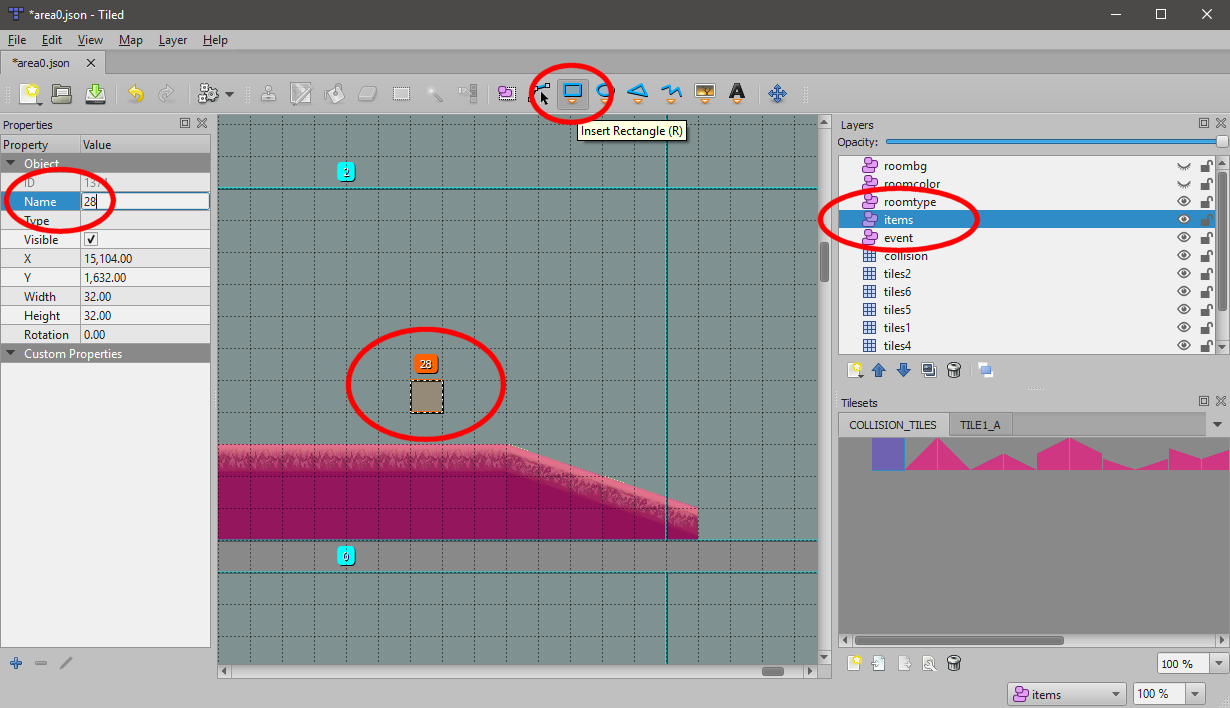Add a new tileset in Tilesets panel
Viewport: 1230px width, 708px height.
point(855,663)
